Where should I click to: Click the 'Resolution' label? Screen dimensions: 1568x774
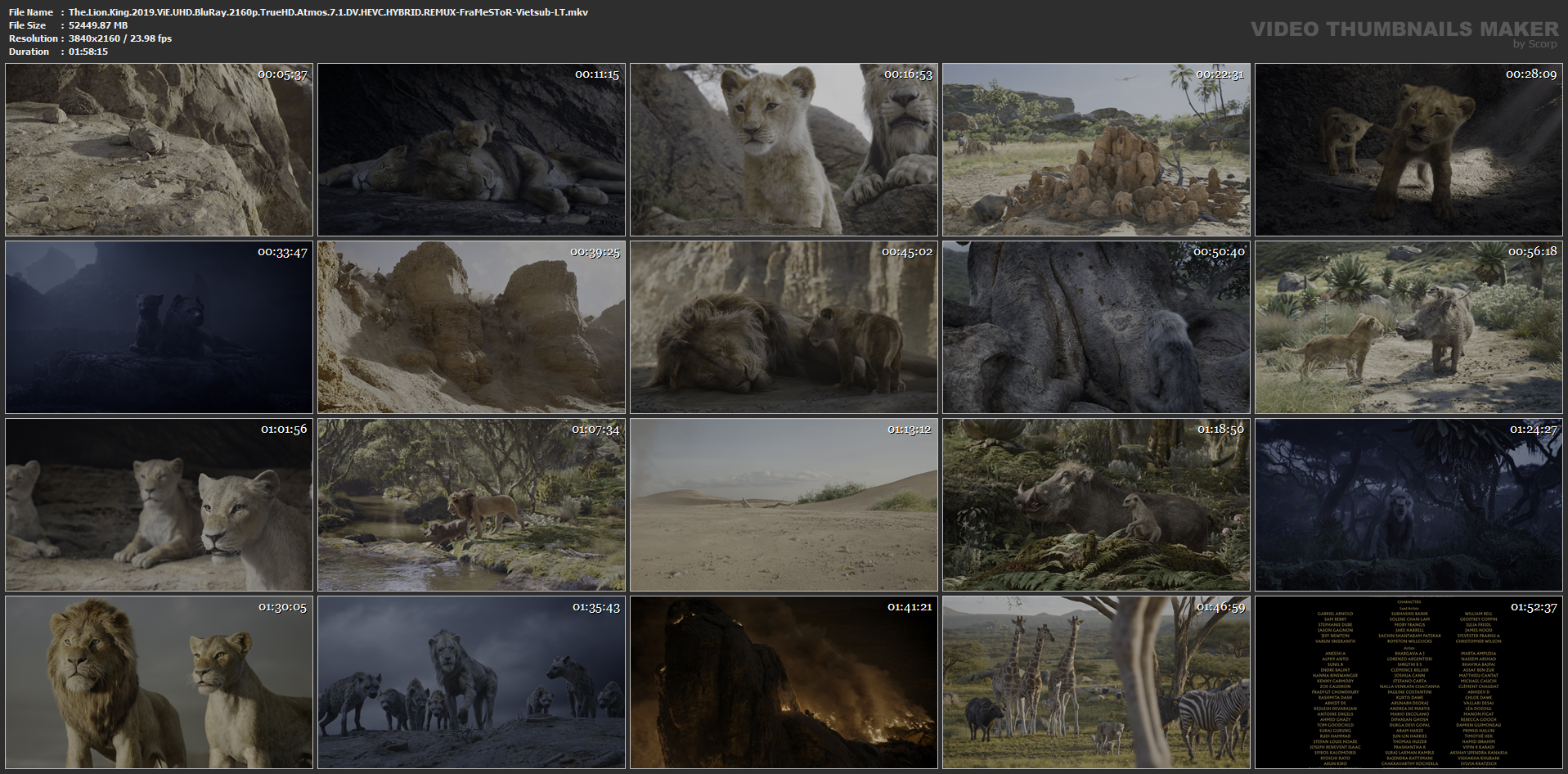34,38
